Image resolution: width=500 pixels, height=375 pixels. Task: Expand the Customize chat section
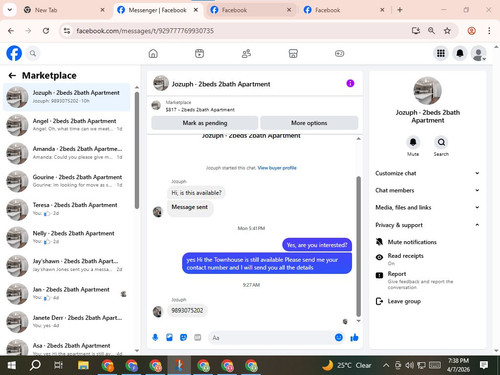[x=427, y=173]
